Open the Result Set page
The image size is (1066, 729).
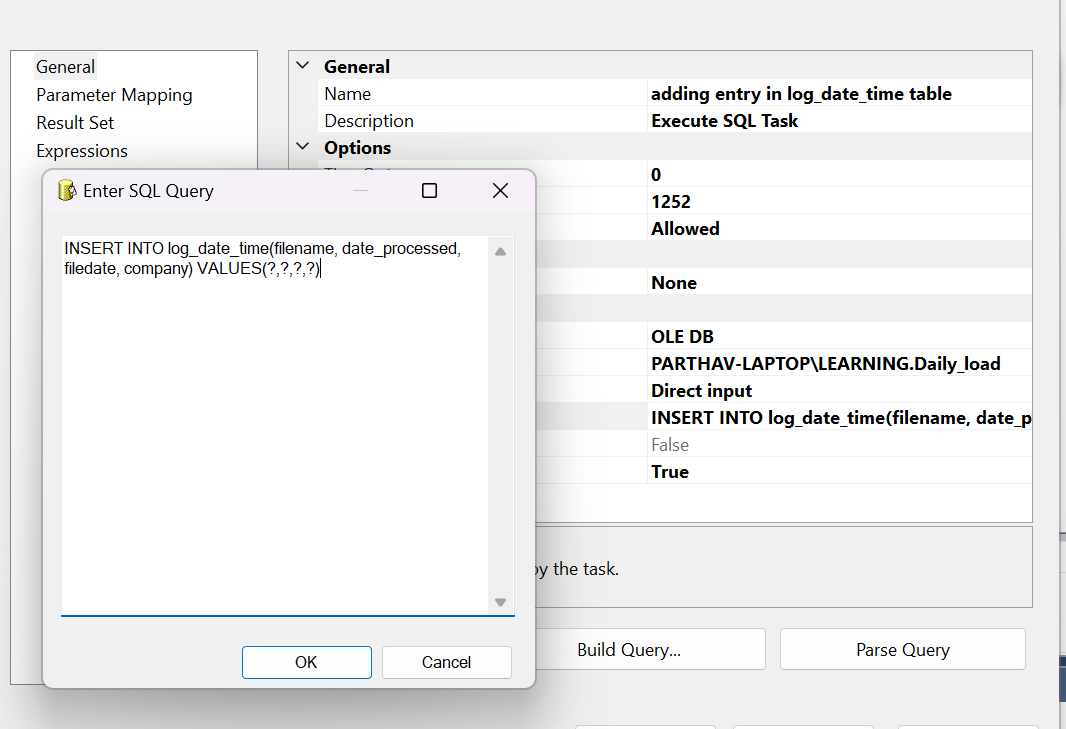click(x=74, y=122)
